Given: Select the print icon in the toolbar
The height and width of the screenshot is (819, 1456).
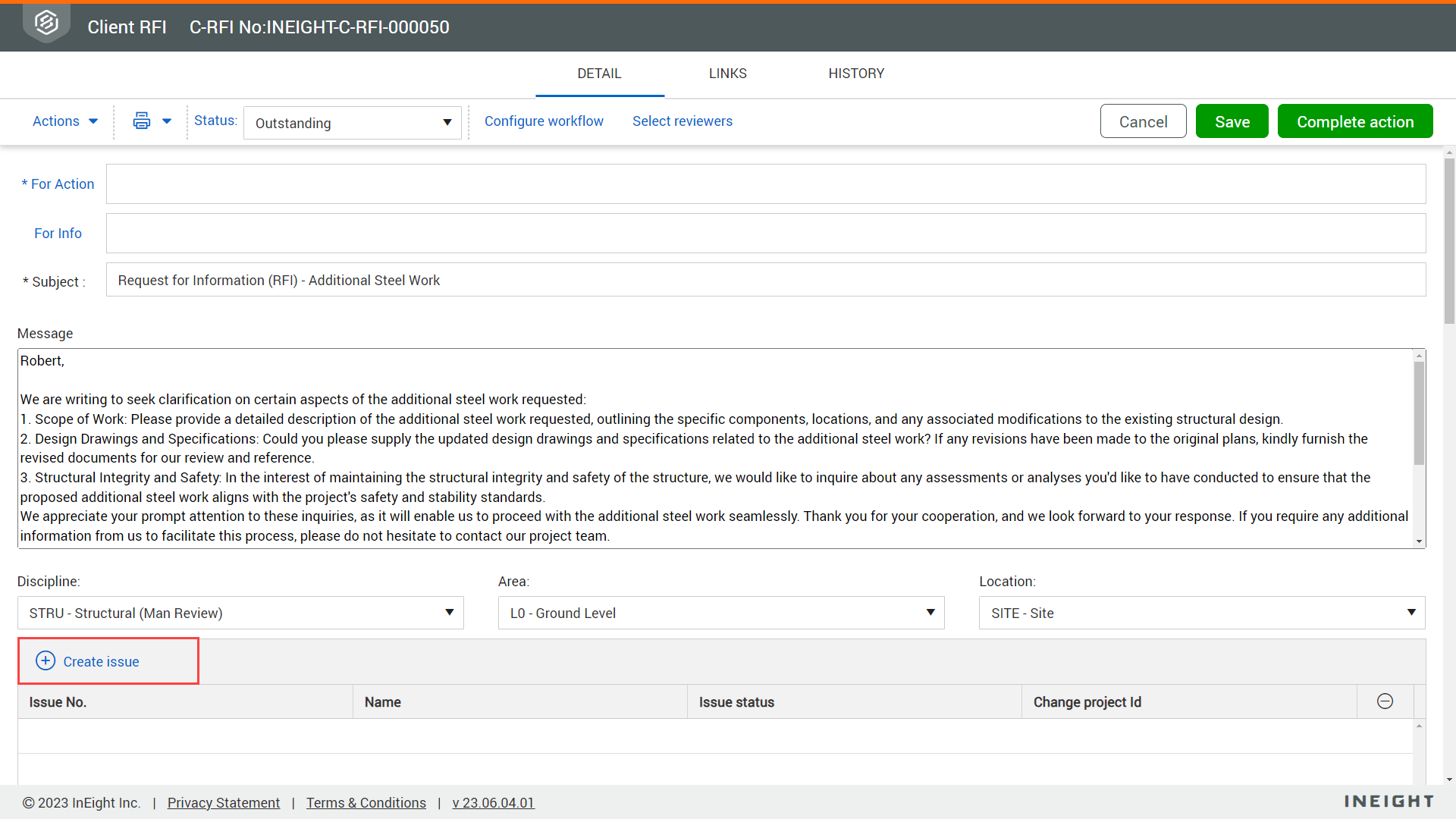Looking at the screenshot, I should [141, 121].
